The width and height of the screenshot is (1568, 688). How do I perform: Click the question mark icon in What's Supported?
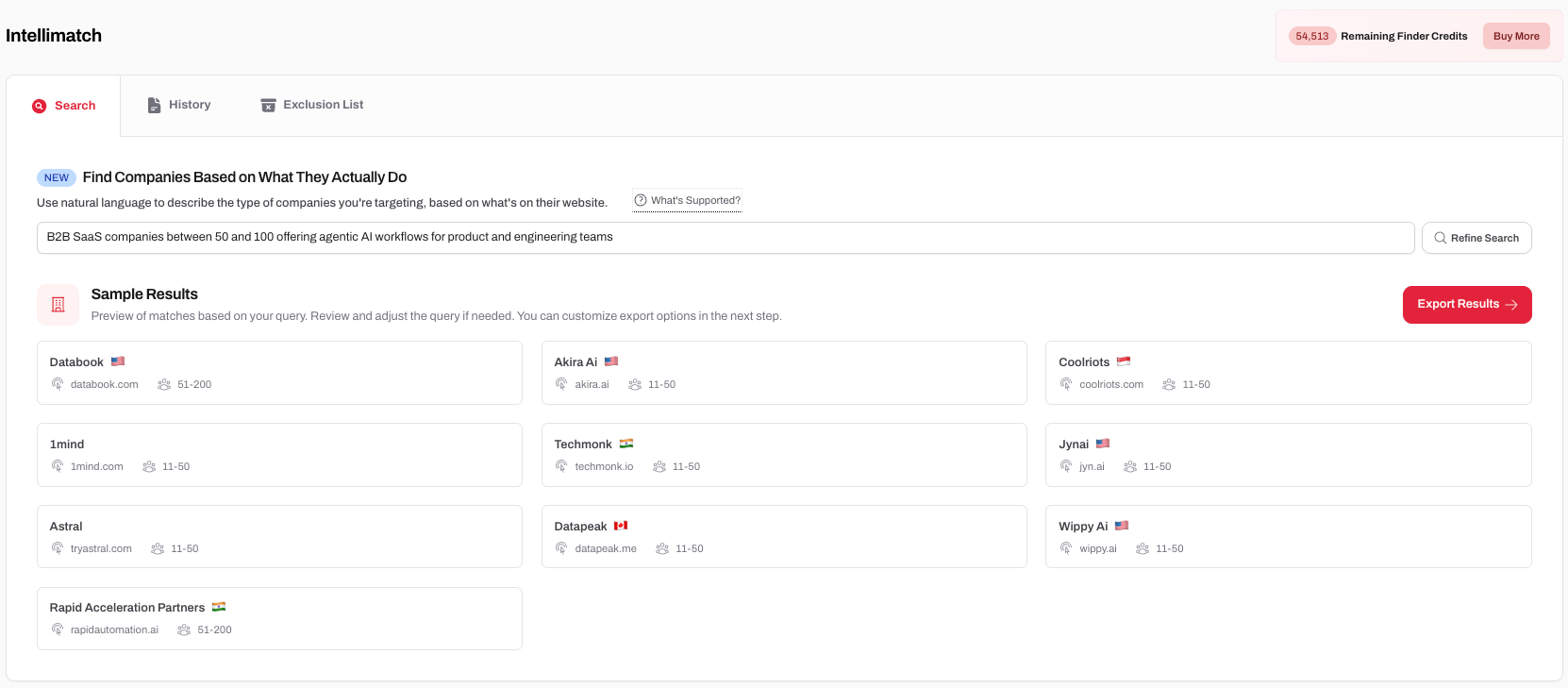[641, 200]
